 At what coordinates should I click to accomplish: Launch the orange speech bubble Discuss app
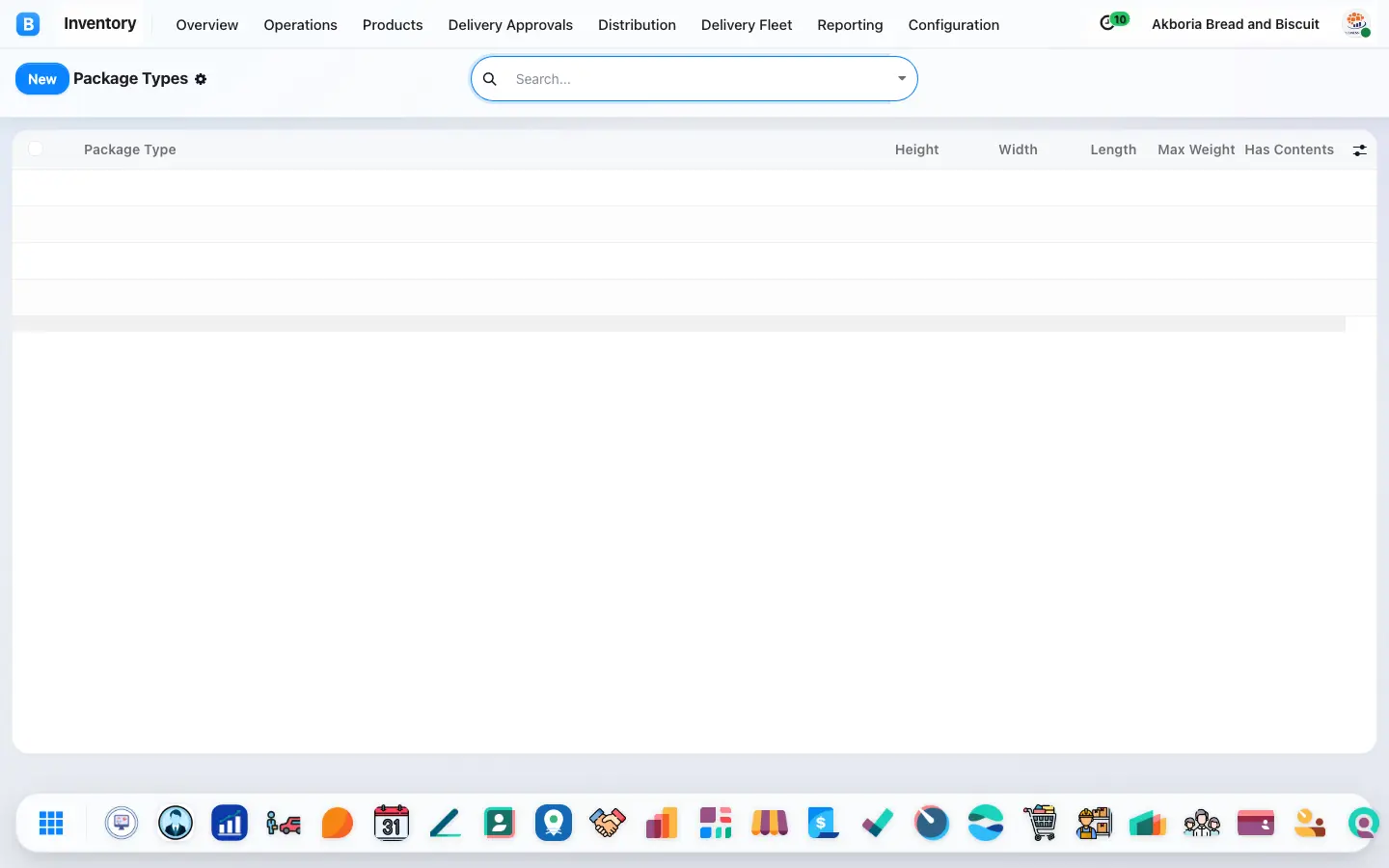(x=338, y=823)
